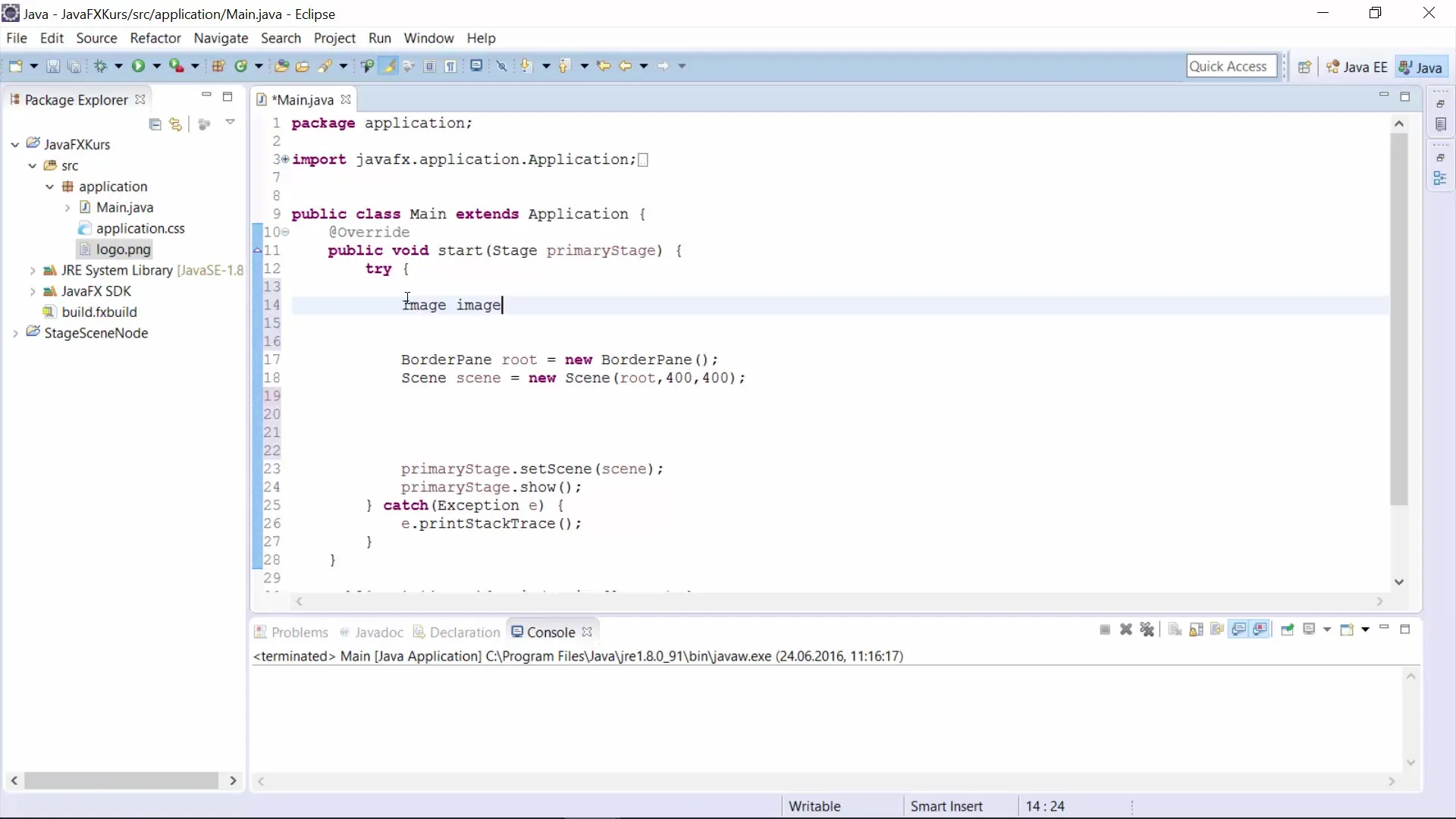
Task: Select logo.png in Package Explorer
Action: point(115,249)
